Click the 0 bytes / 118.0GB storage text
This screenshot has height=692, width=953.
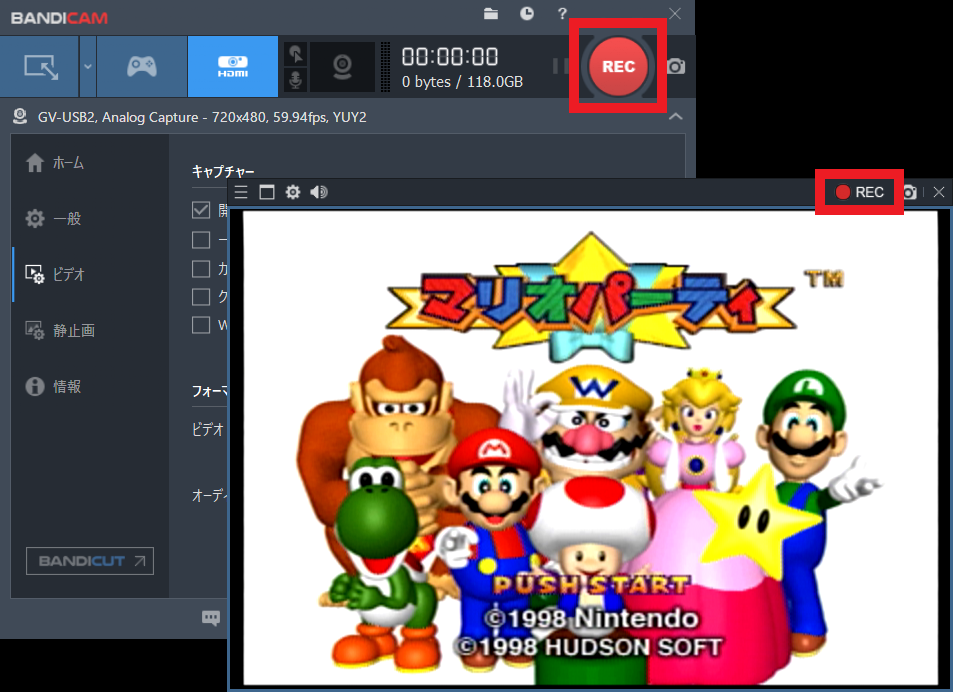pos(462,82)
